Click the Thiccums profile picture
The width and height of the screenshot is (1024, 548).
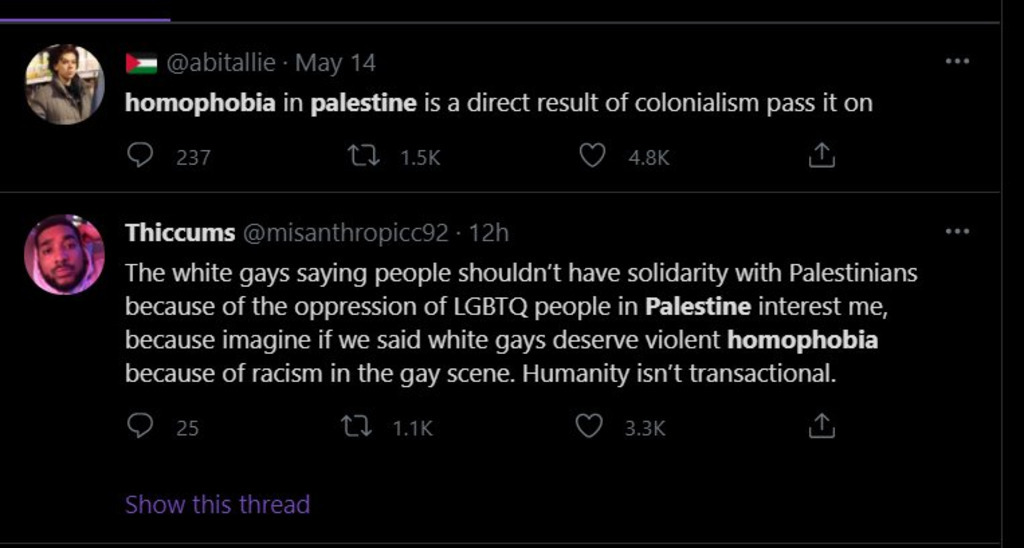point(65,255)
